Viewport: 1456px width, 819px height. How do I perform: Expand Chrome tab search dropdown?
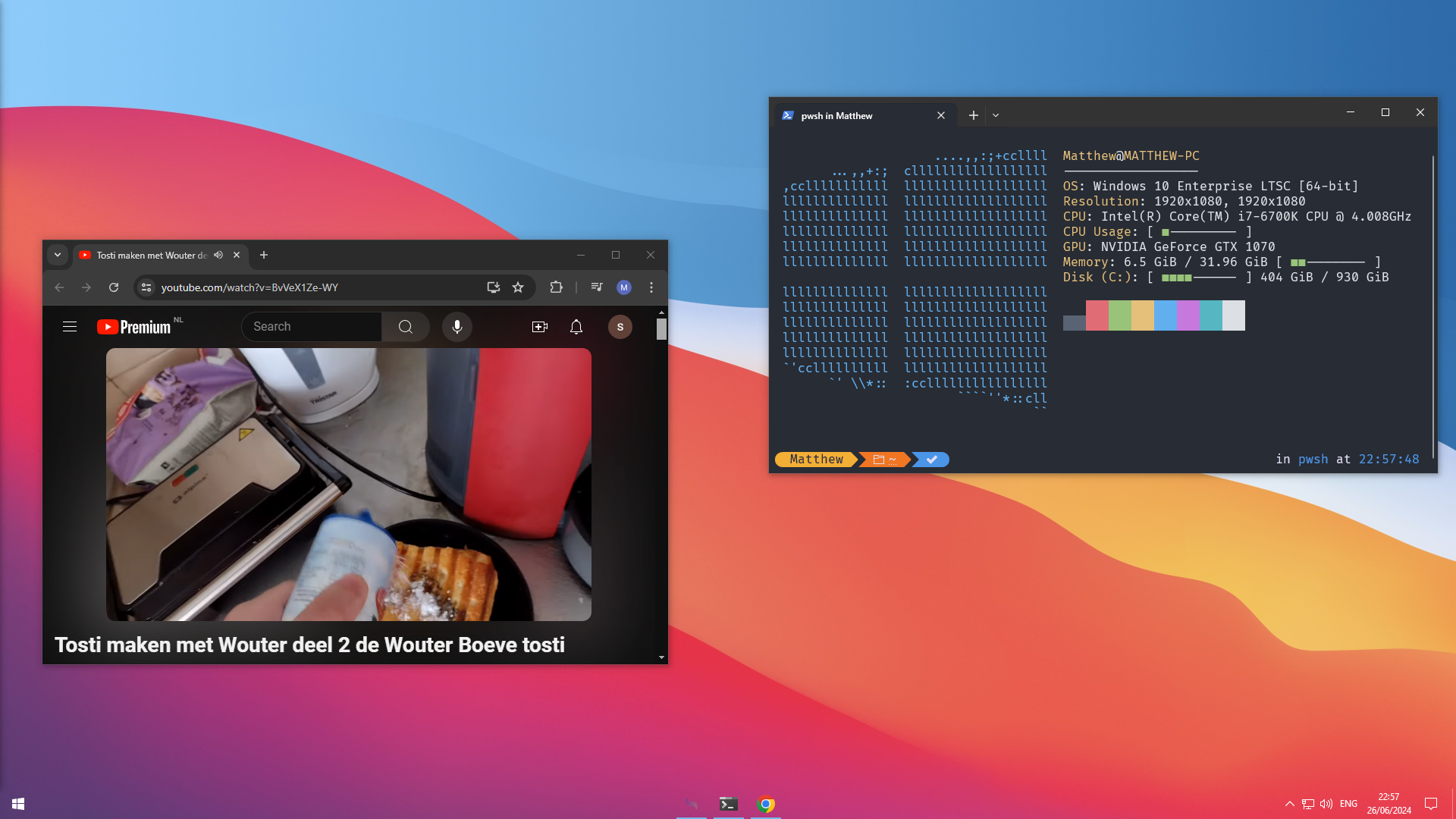click(58, 256)
